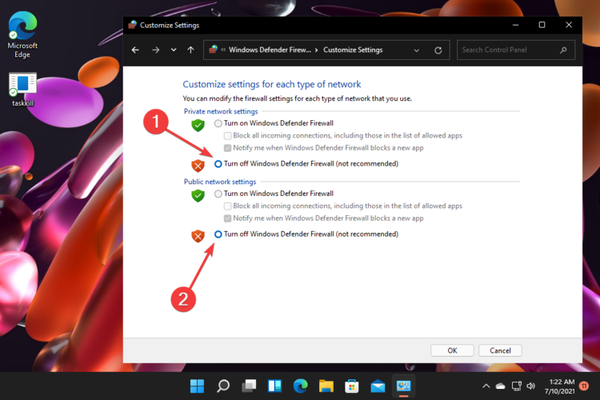This screenshot has height=400, width=600.
Task: Open the Windows Start menu
Action: click(x=197, y=385)
